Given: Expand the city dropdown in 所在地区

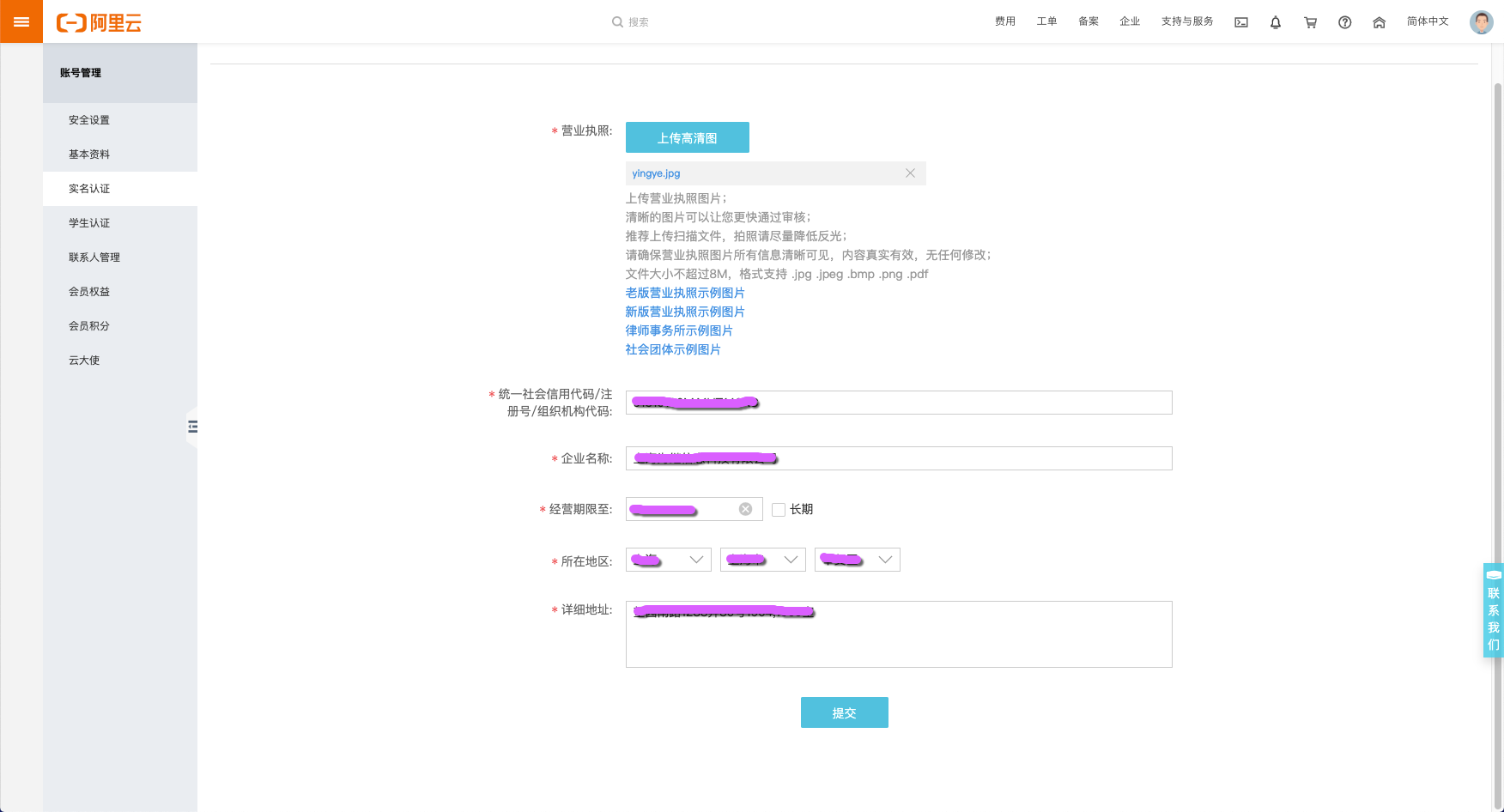Looking at the screenshot, I should 763,560.
